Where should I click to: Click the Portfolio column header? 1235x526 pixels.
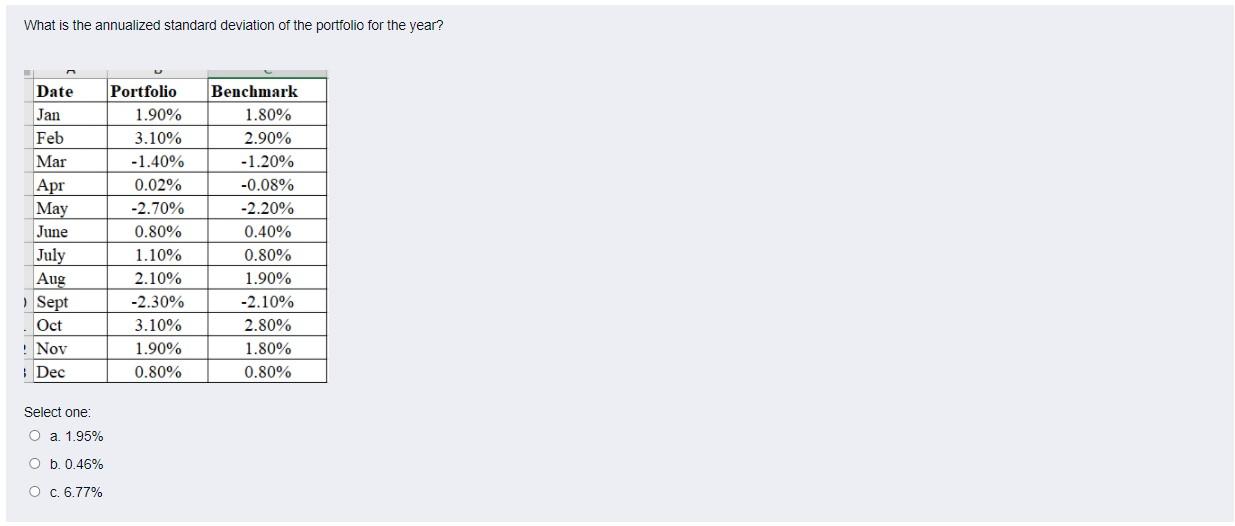(143, 91)
